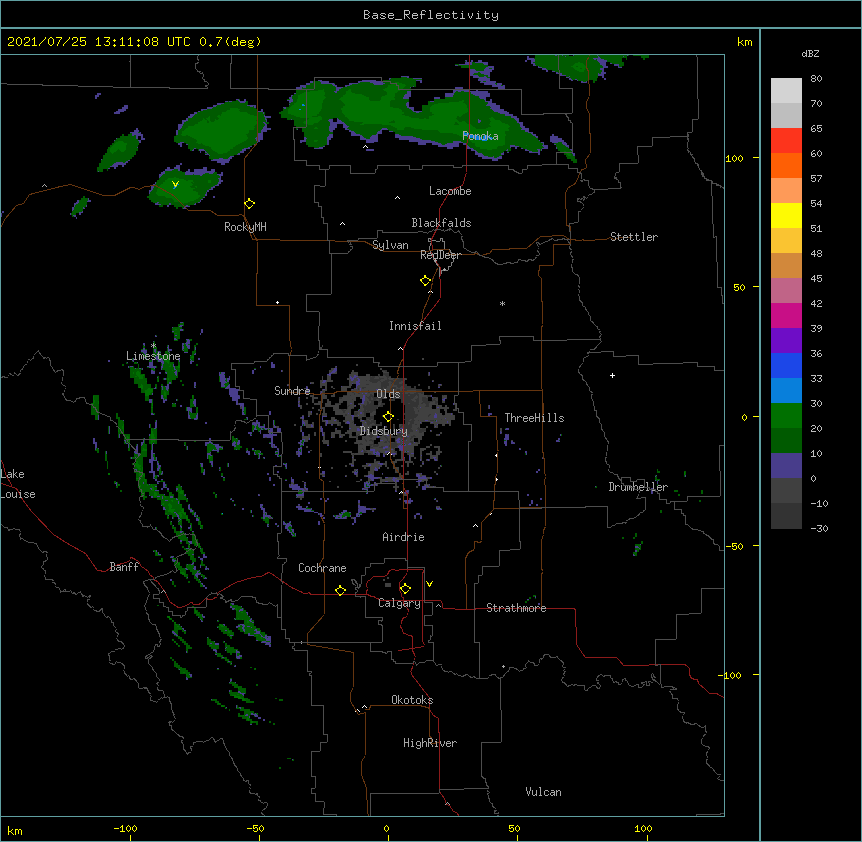Click the yellow marker near Cochrane

(x=340, y=590)
